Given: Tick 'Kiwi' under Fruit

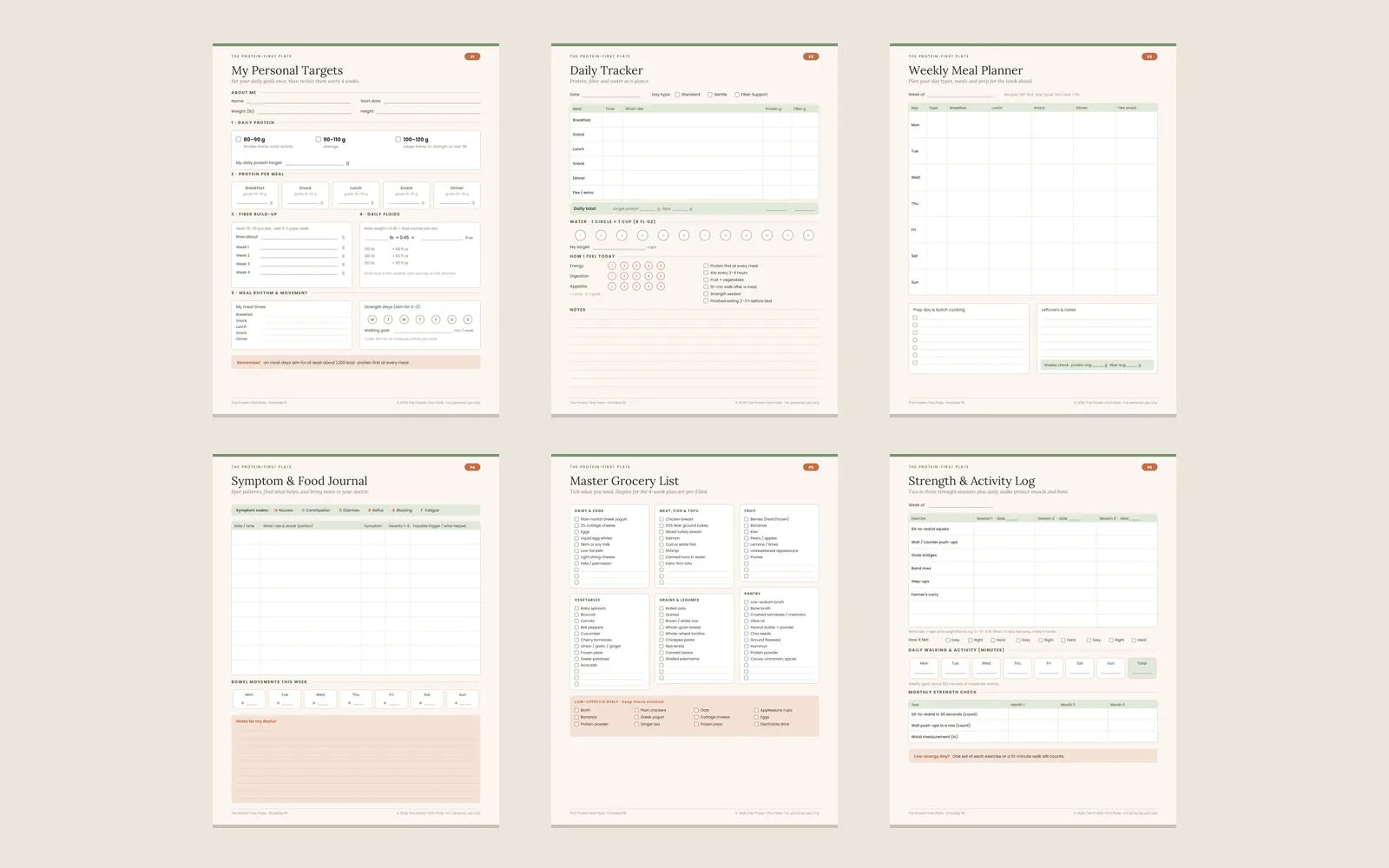Looking at the screenshot, I should click(747, 532).
